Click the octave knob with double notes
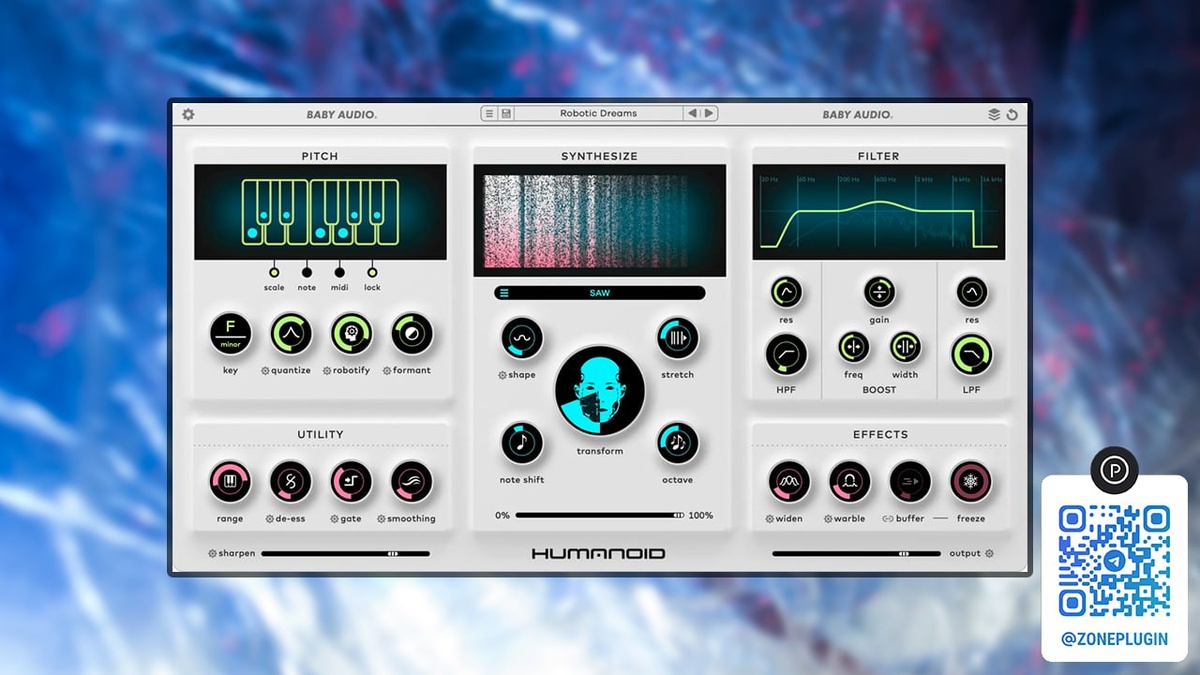The width and height of the screenshot is (1200, 675). pos(678,443)
